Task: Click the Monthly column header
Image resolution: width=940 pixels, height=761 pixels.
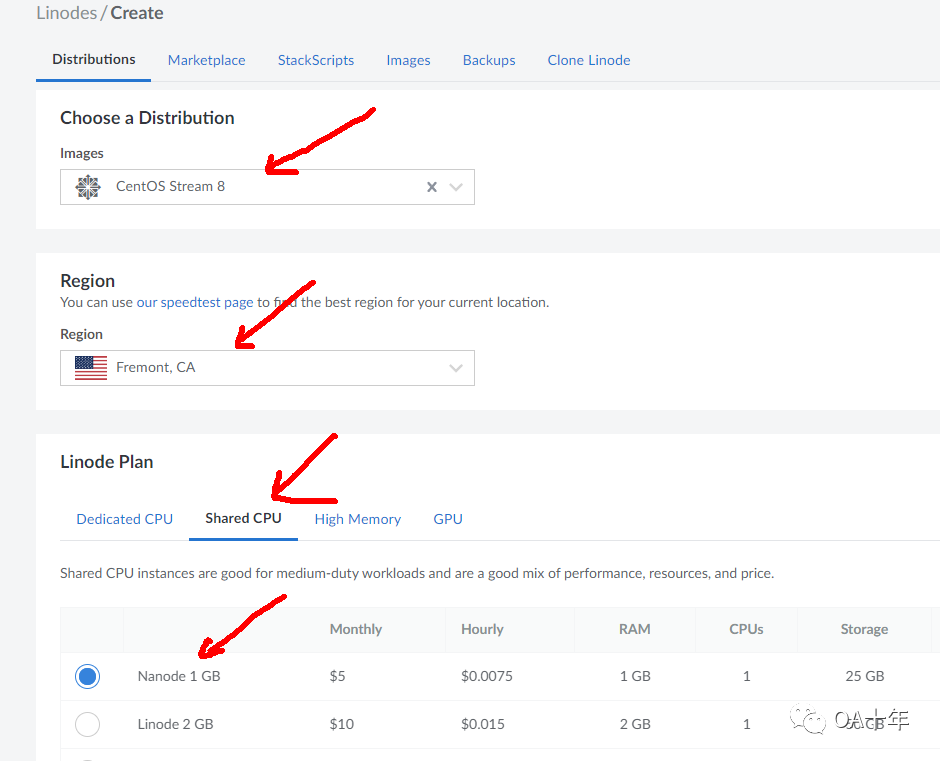Action: 356,629
